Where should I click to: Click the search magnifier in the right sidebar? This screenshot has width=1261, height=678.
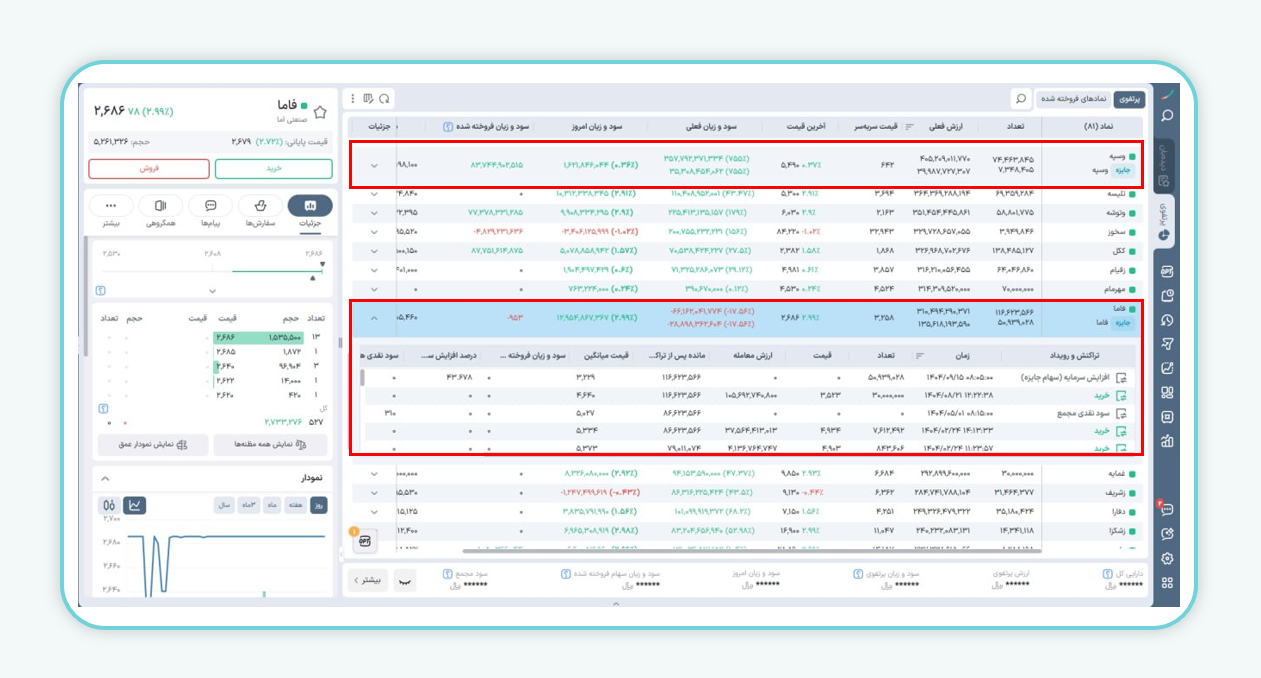pos(1166,116)
